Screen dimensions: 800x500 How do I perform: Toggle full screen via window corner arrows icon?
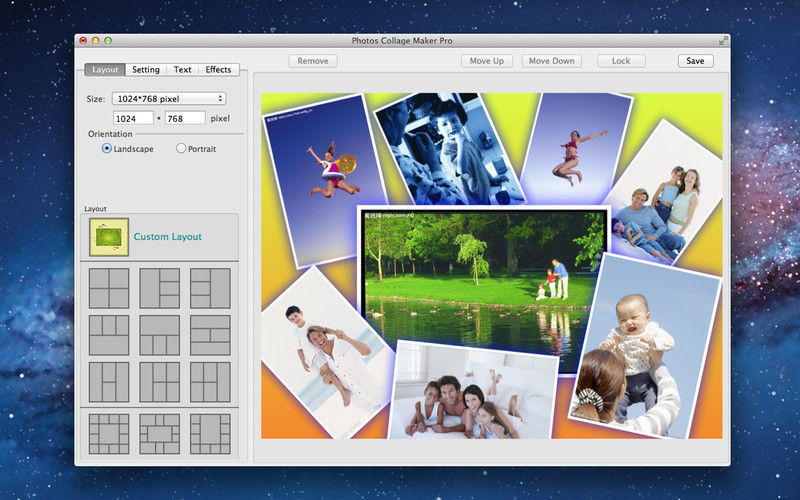[x=723, y=40]
